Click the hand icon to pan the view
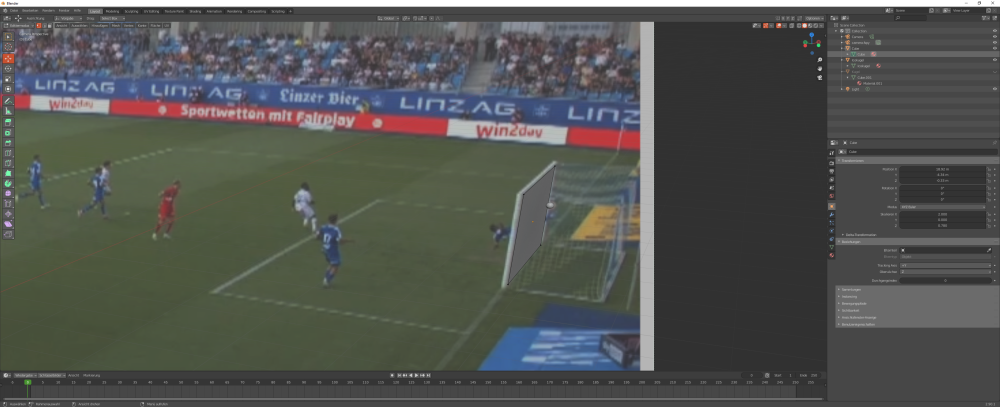Viewport: 1000px width, 407px height. click(x=820, y=69)
